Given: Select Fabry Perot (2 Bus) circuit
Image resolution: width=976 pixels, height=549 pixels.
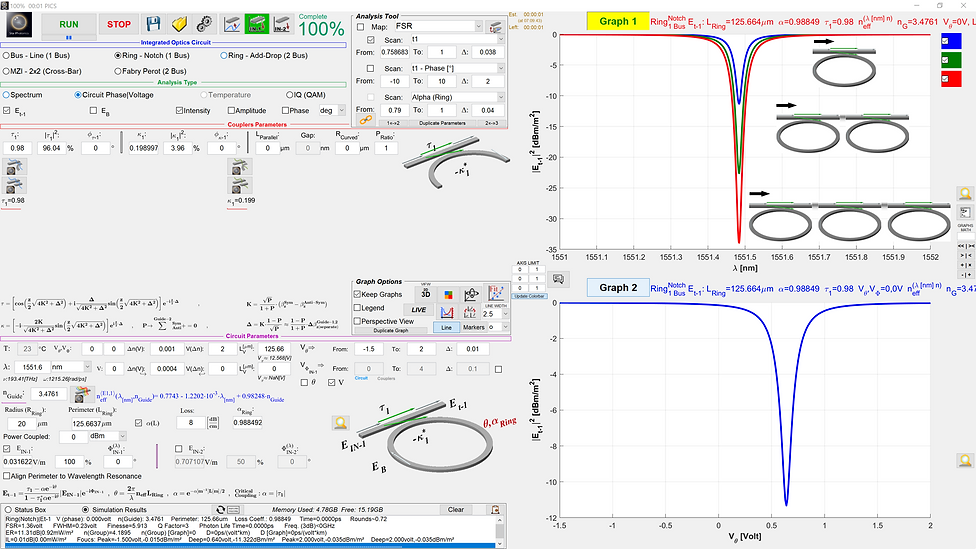Looking at the screenshot, I should [150, 71].
